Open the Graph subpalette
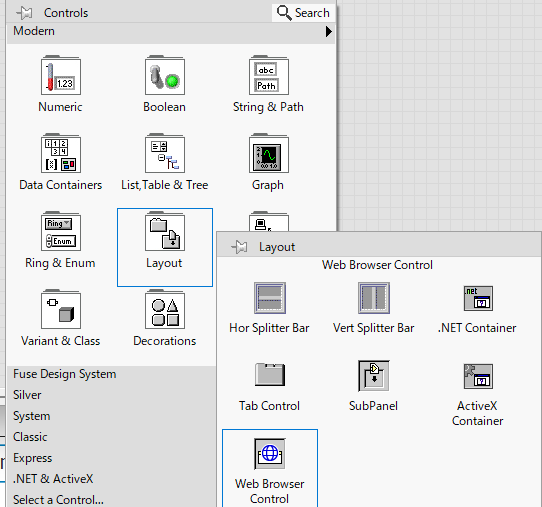The image size is (542, 507). [269, 153]
